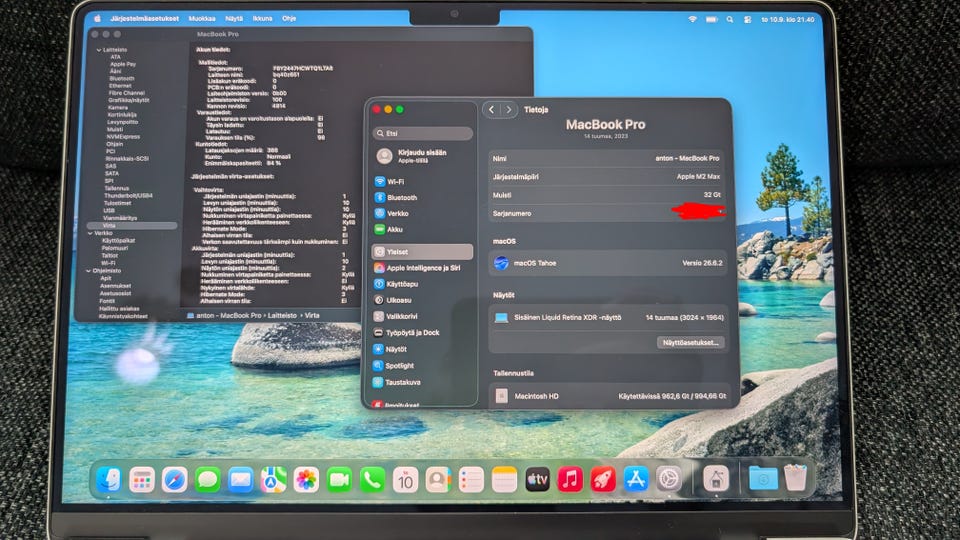Open Calendar showing 10 in Dock

(405, 480)
